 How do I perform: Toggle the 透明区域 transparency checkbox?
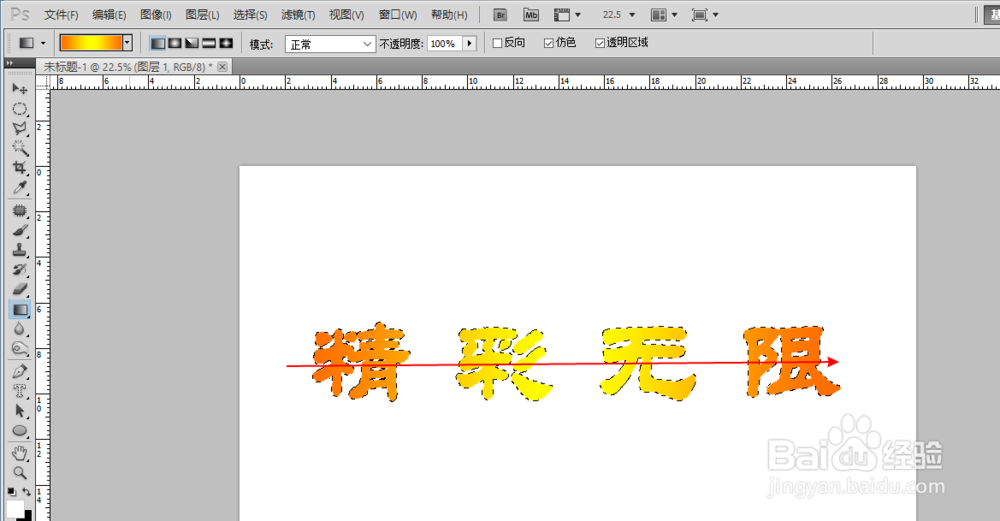[x=599, y=43]
